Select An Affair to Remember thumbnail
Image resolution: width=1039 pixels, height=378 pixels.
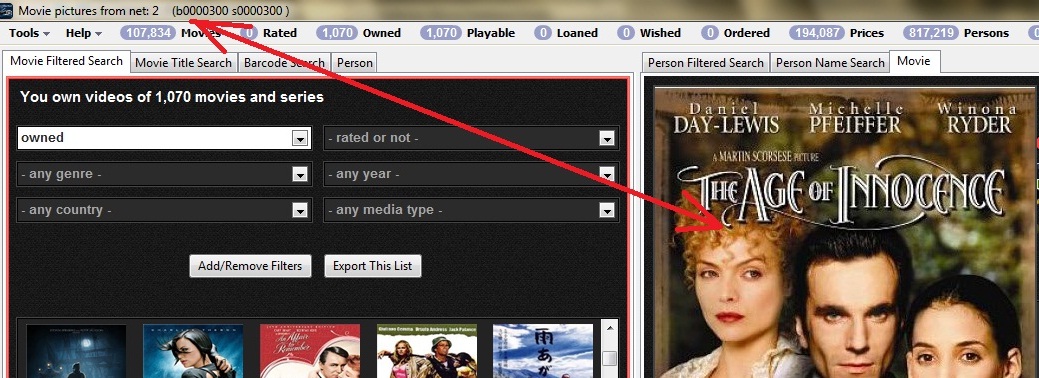(310, 351)
